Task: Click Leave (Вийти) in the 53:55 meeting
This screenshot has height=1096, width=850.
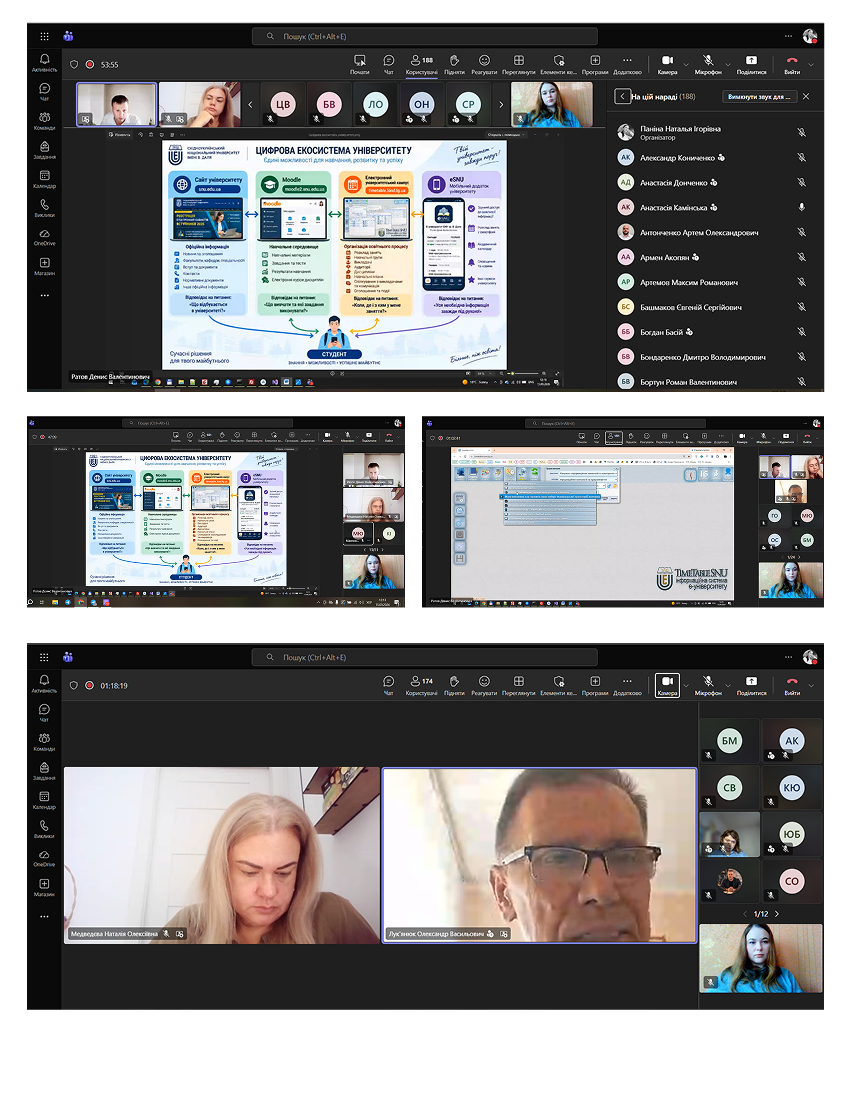Action: (x=792, y=64)
